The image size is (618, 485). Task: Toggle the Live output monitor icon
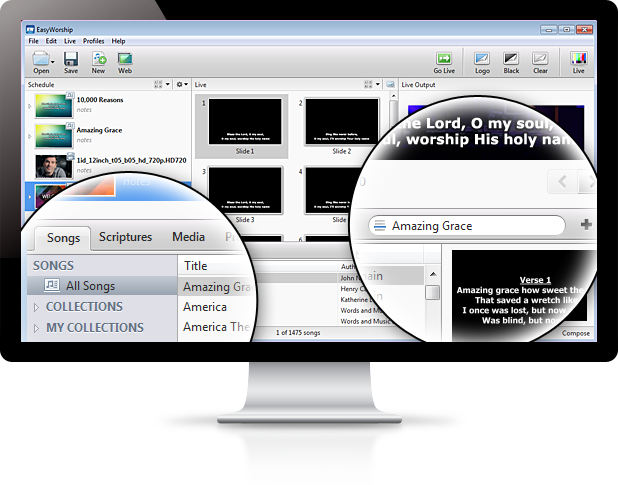point(579,59)
